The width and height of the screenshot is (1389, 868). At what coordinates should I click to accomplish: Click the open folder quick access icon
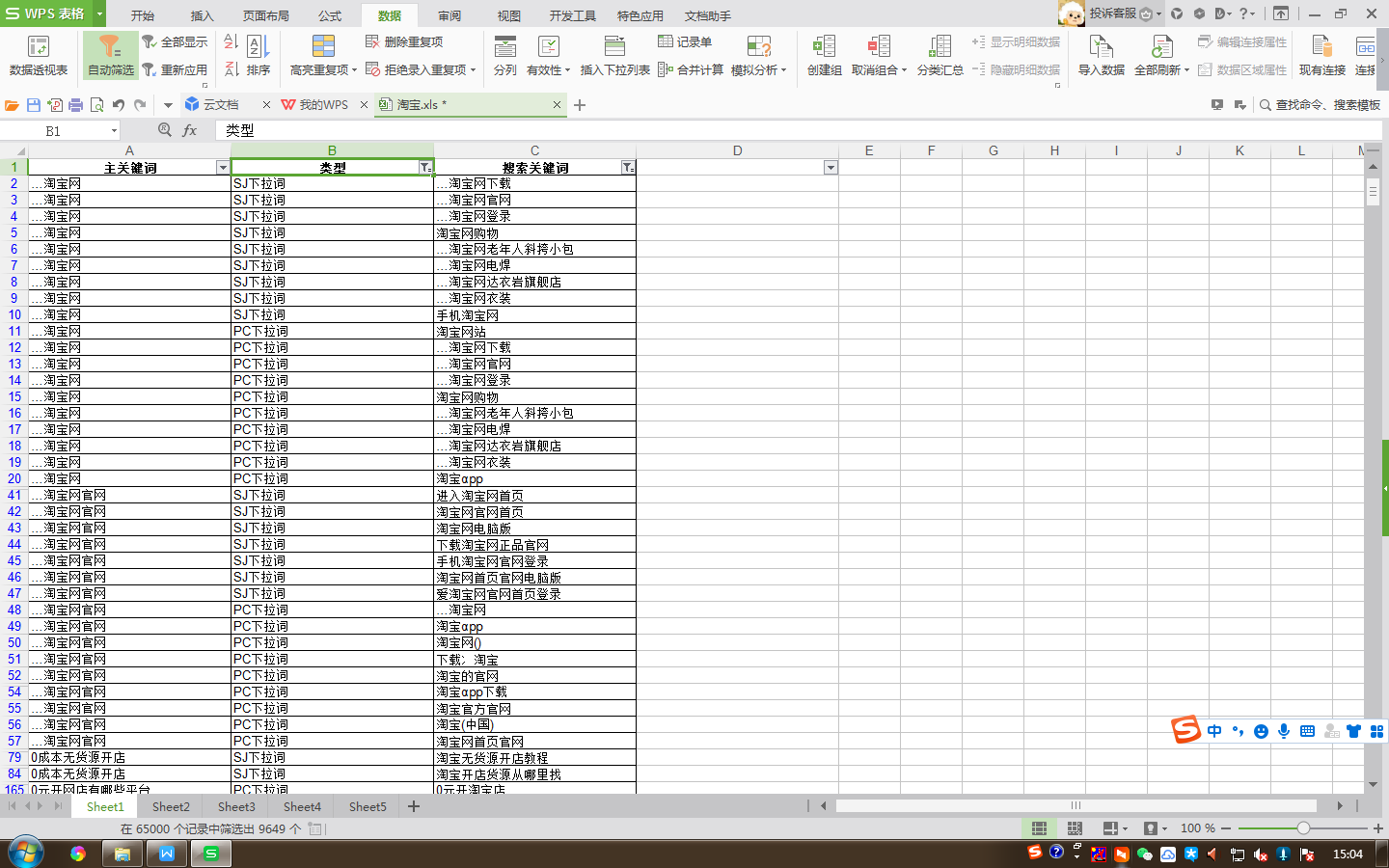tap(13, 104)
